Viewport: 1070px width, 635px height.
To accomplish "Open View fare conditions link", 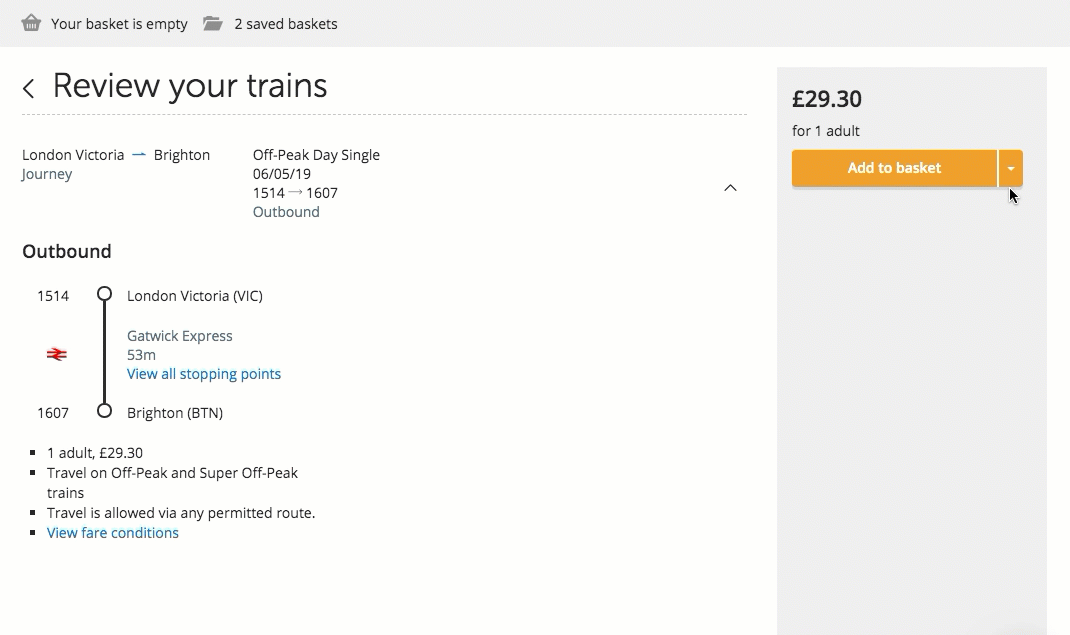I will click(x=113, y=533).
